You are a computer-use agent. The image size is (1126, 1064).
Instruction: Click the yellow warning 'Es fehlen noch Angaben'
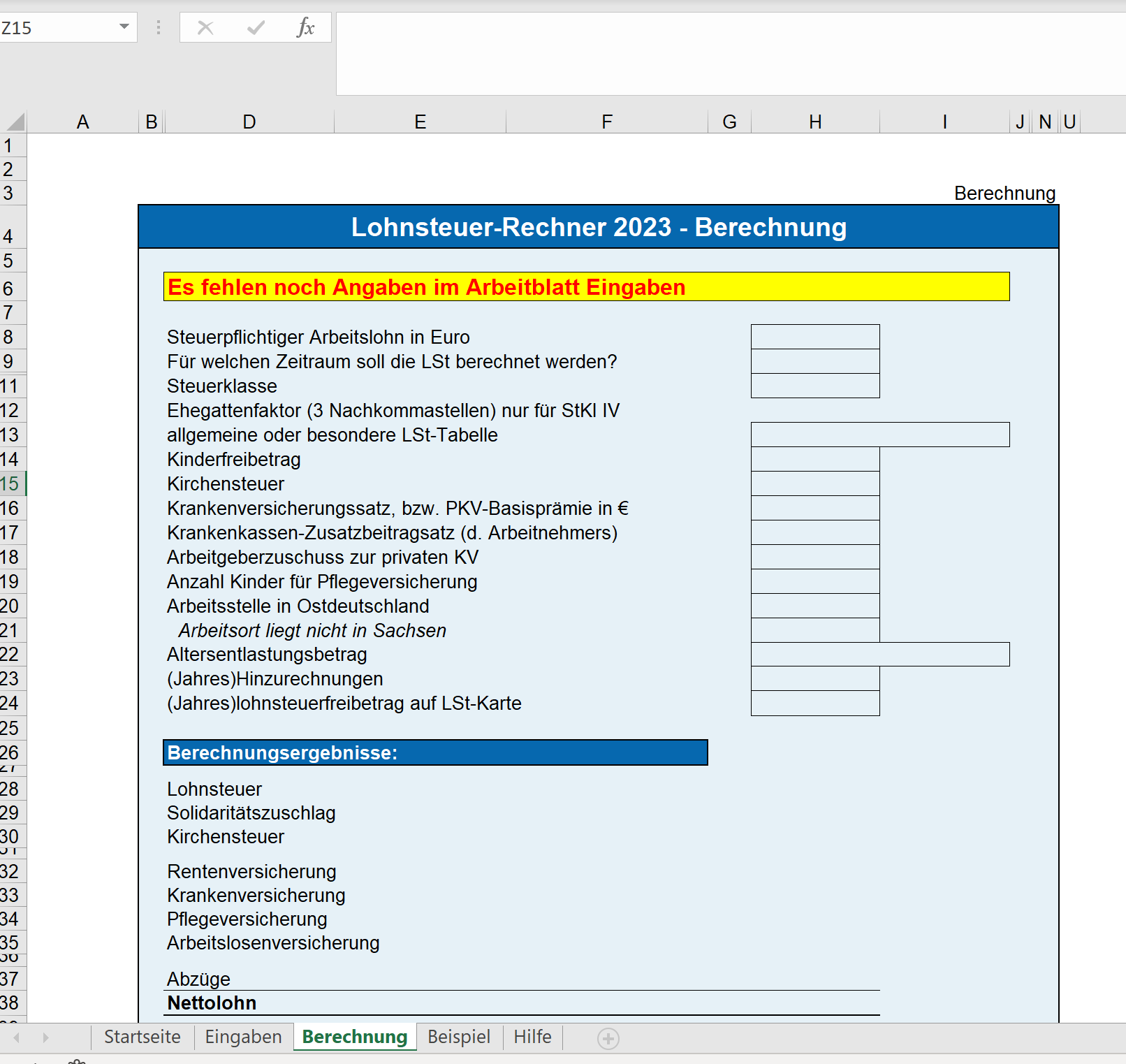pyautogui.click(x=586, y=286)
